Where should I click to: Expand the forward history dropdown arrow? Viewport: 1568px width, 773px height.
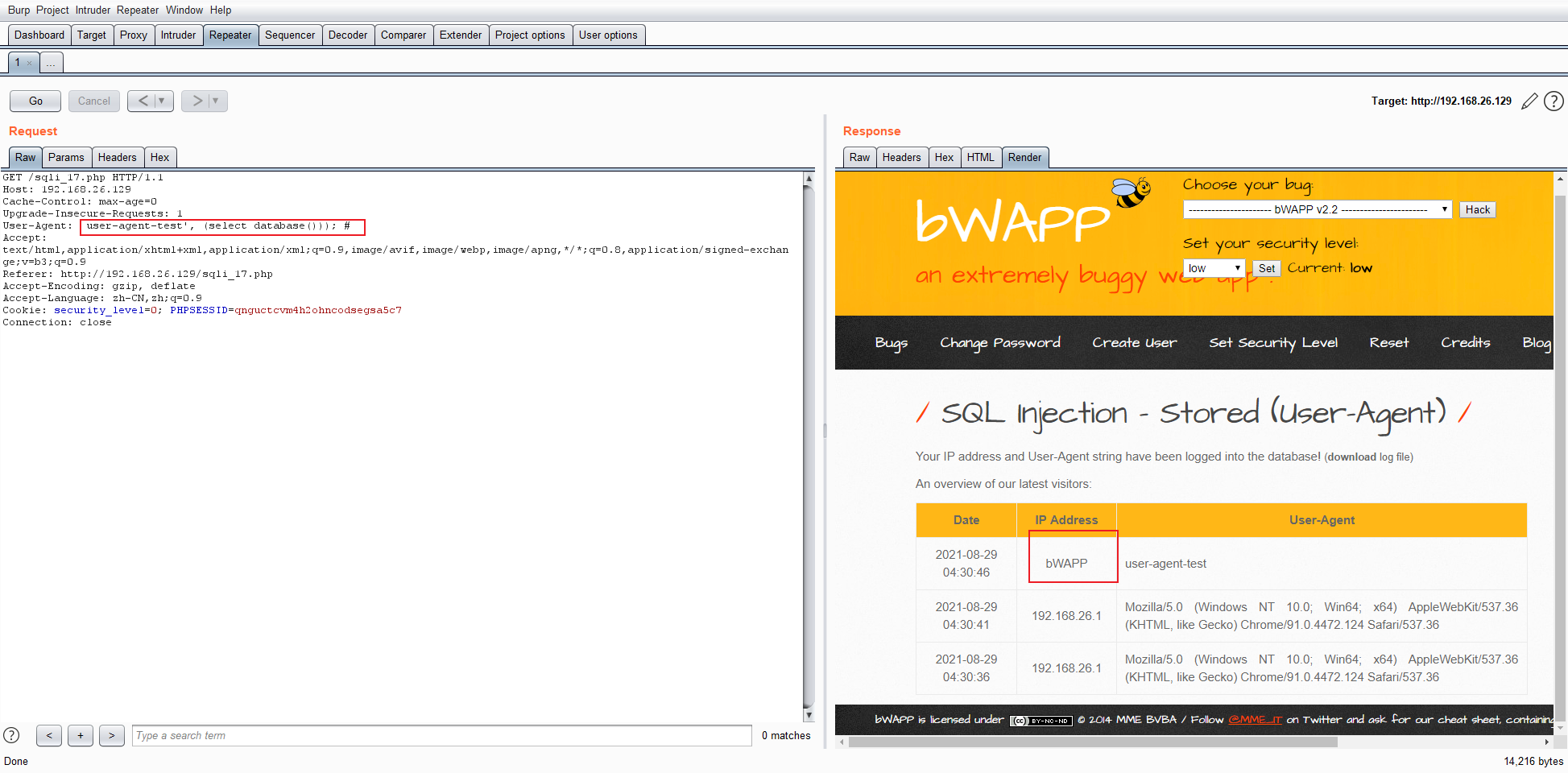pyautogui.click(x=216, y=101)
